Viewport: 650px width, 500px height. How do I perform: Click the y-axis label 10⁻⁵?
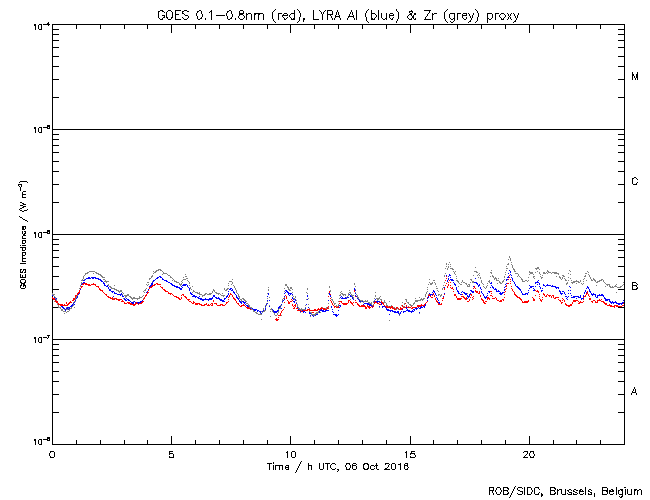point(40,129)
